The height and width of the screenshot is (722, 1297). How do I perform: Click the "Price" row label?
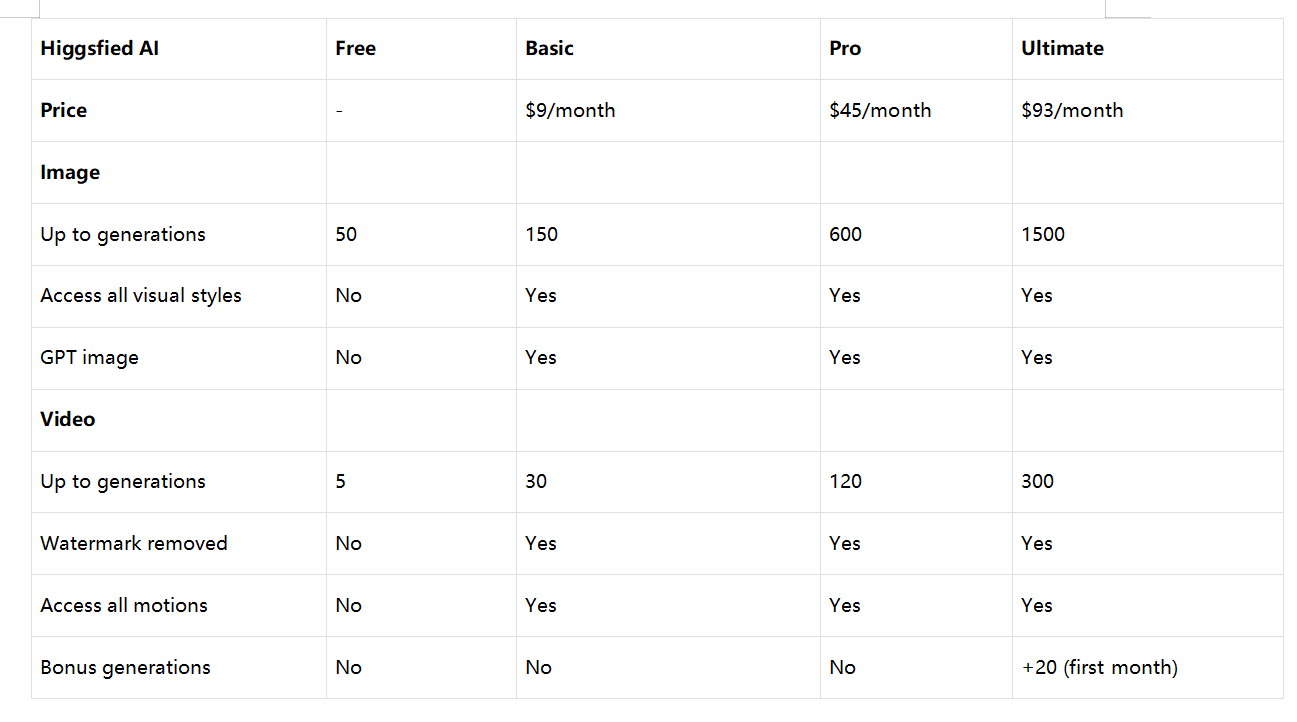[x=63, y=111]
